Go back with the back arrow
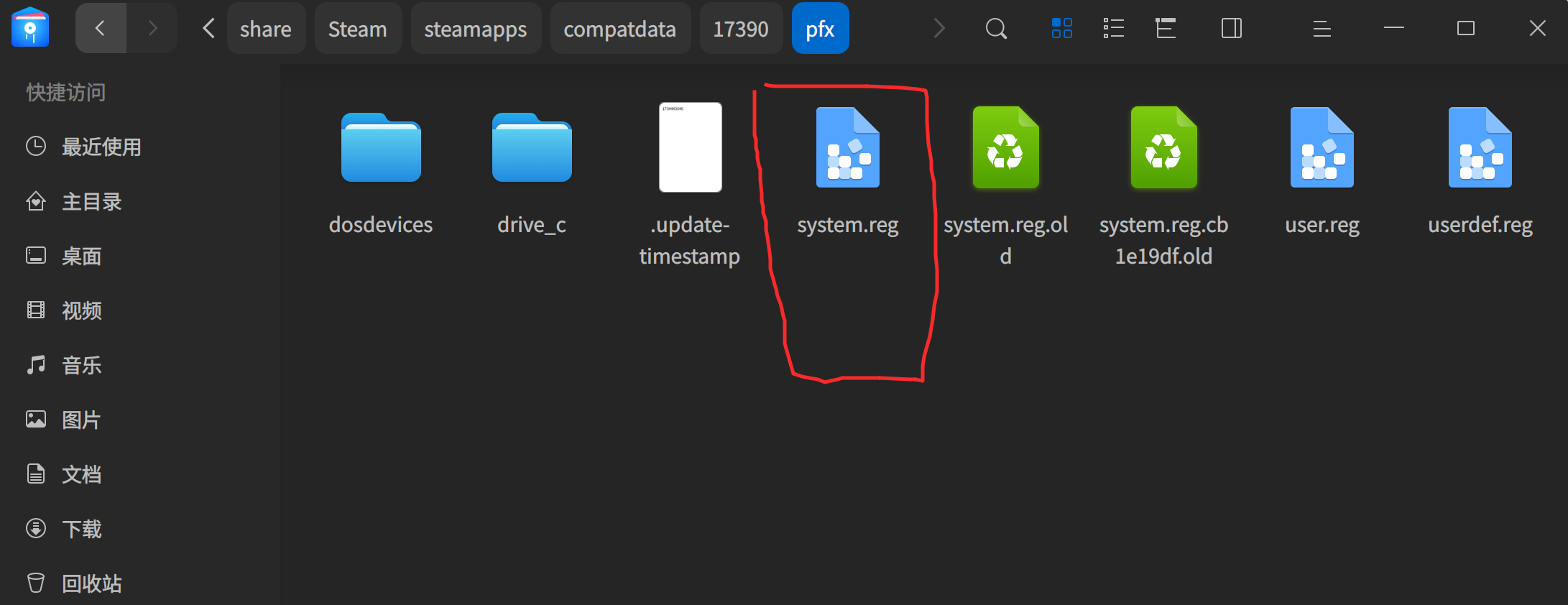Screen dimensions: 1568x605 [101, 28]
